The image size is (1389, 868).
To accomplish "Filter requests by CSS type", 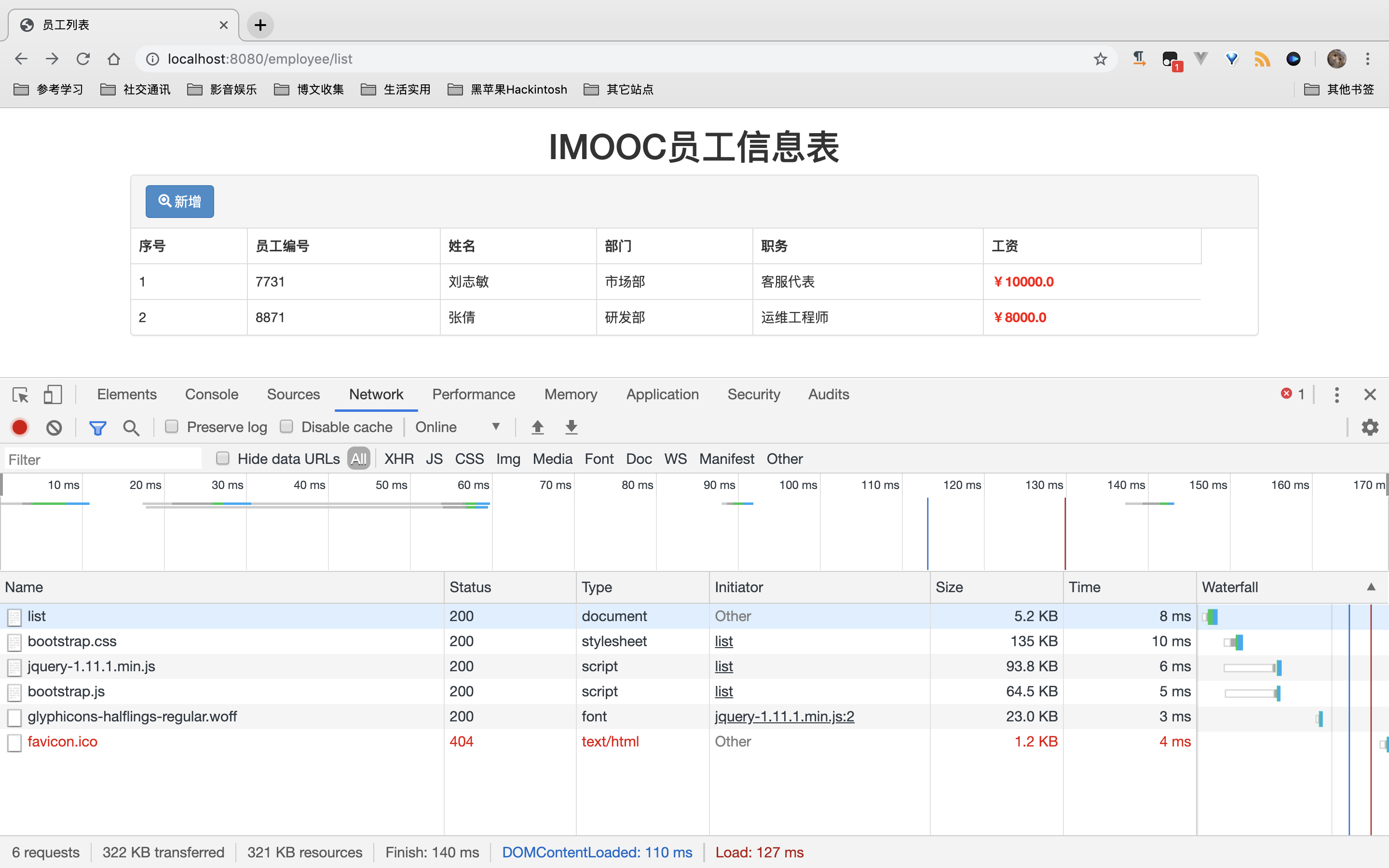I will point(469,459).
